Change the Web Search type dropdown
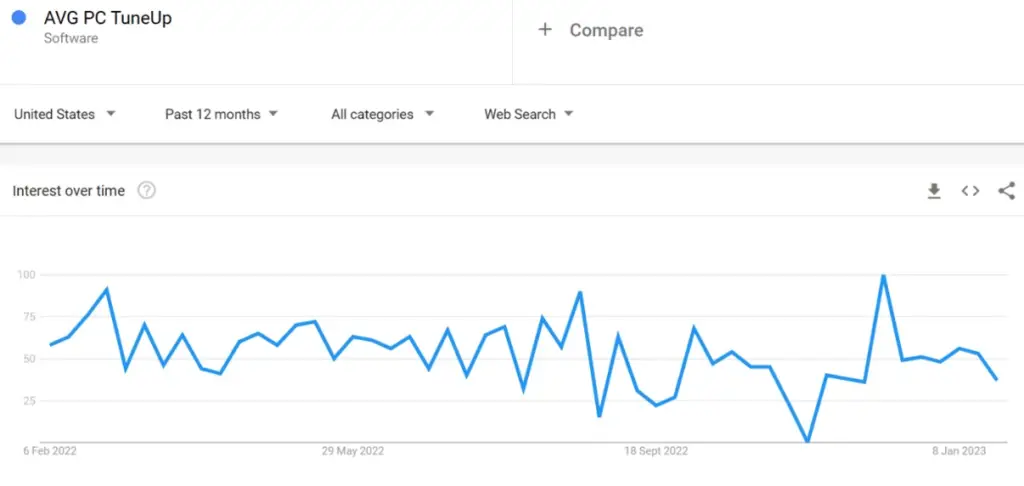Screen dimensions: 1024x486 529,114
